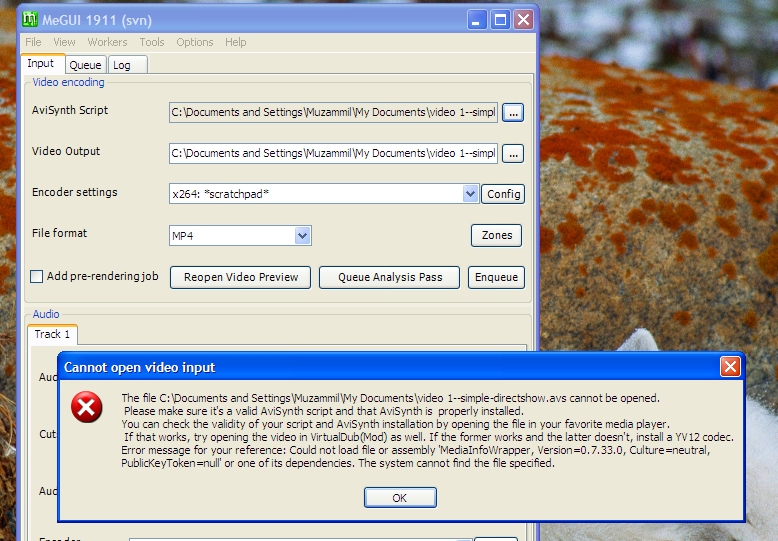Click the Audio group label
This screenshot has width=778, height=541.
[46, 314]
